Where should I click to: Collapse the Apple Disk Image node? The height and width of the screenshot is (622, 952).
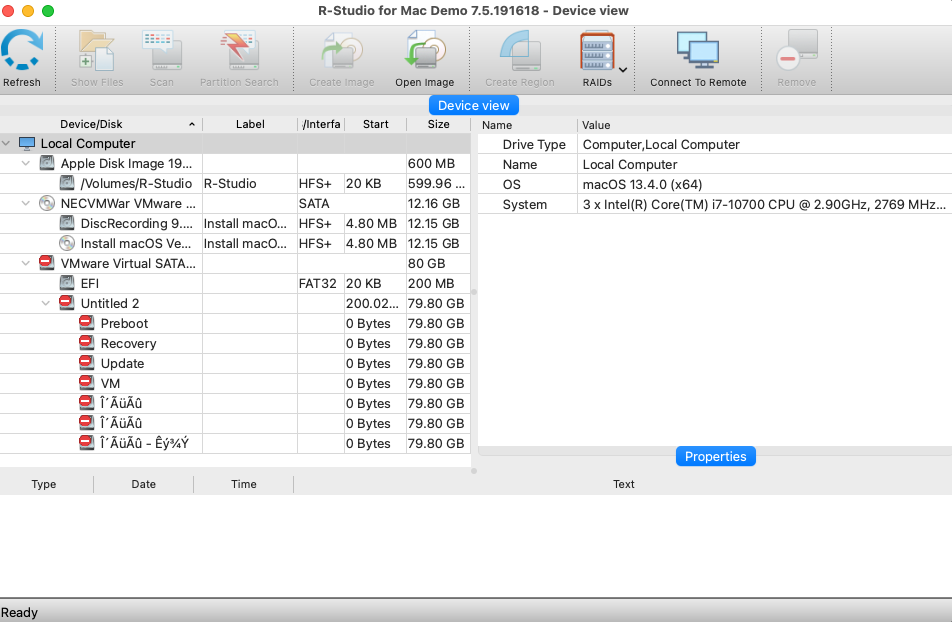(x=26, y=163)
